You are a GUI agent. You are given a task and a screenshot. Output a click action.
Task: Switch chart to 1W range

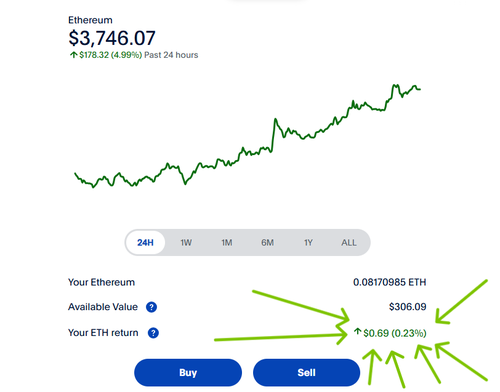(186, 242)
